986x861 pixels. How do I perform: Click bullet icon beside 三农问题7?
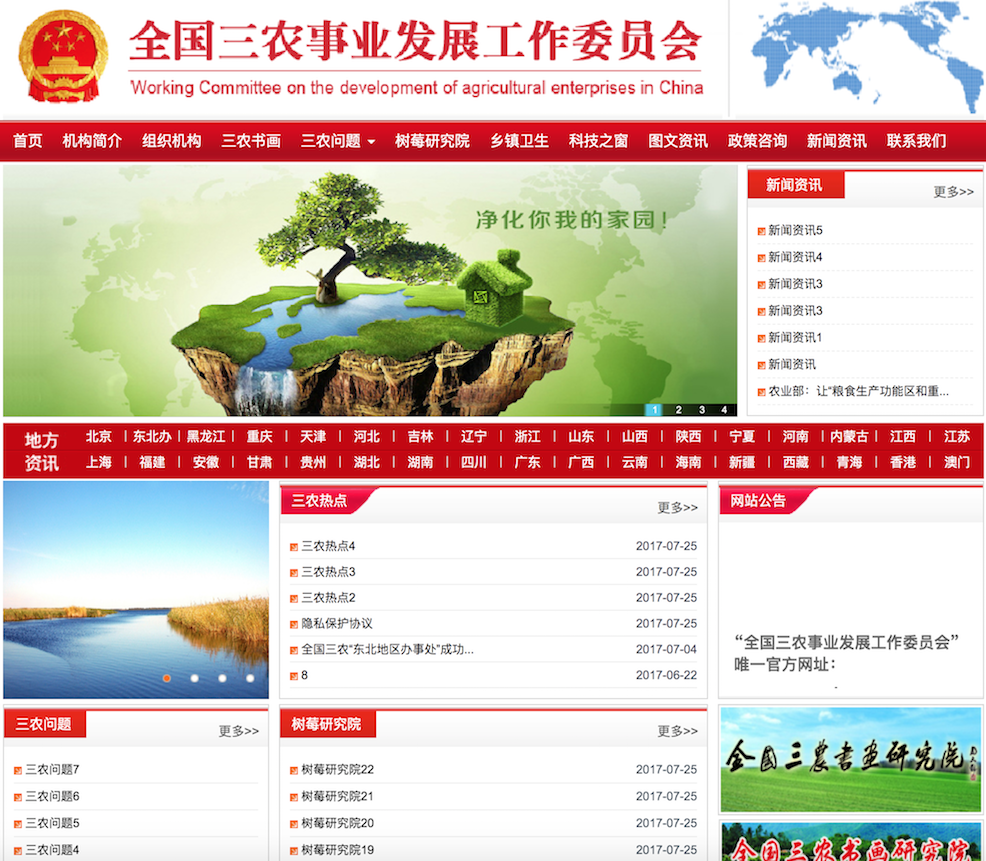point(18,771)
